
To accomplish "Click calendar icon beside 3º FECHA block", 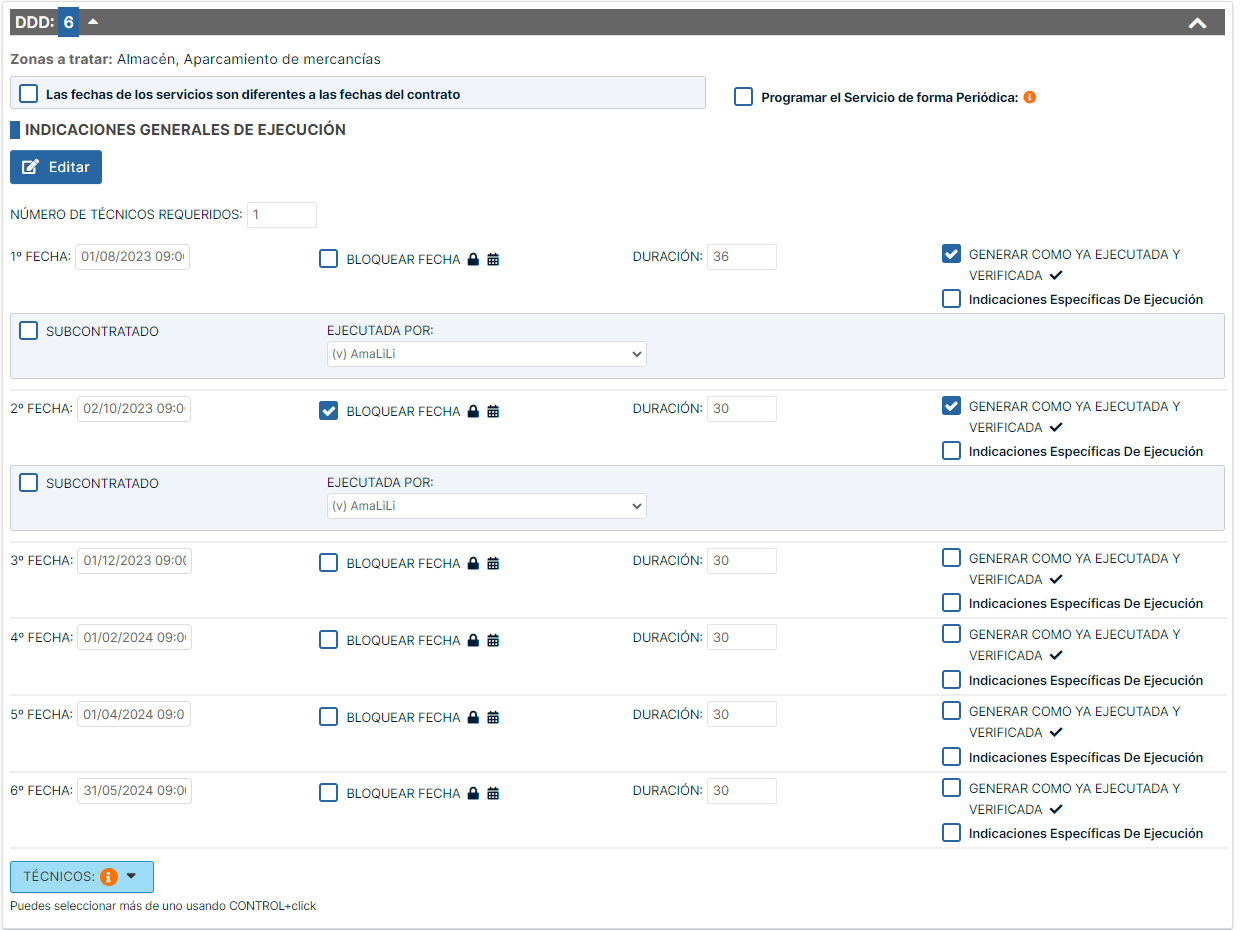I will click(493, 564).
